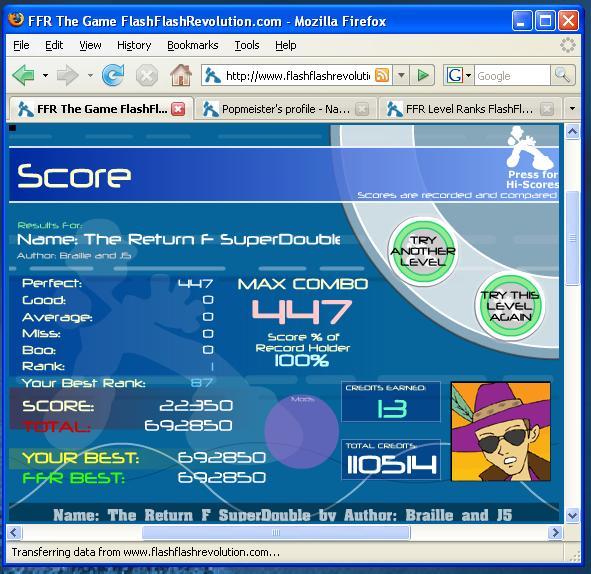Click the scroll up arrow
This screenshot has width=591, height=574.
pos(573,132)
